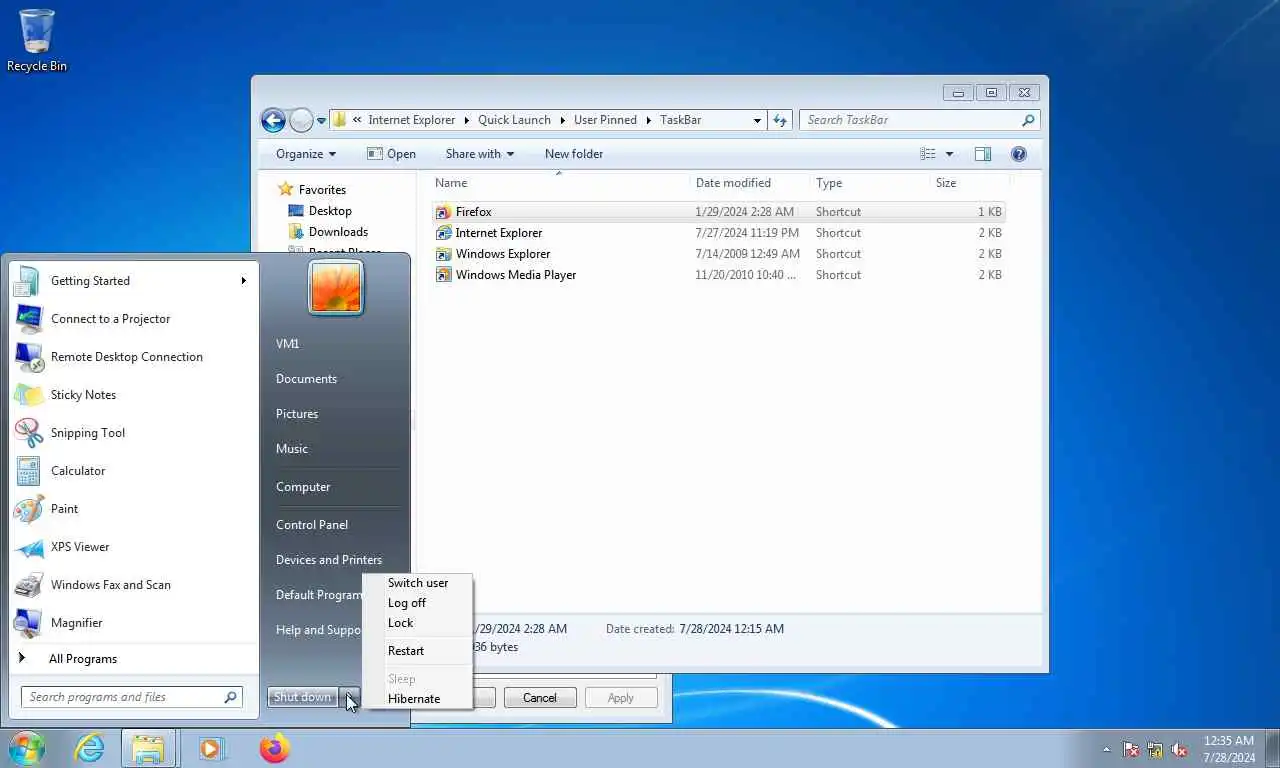Click the network tray icon

[1155, 749]
